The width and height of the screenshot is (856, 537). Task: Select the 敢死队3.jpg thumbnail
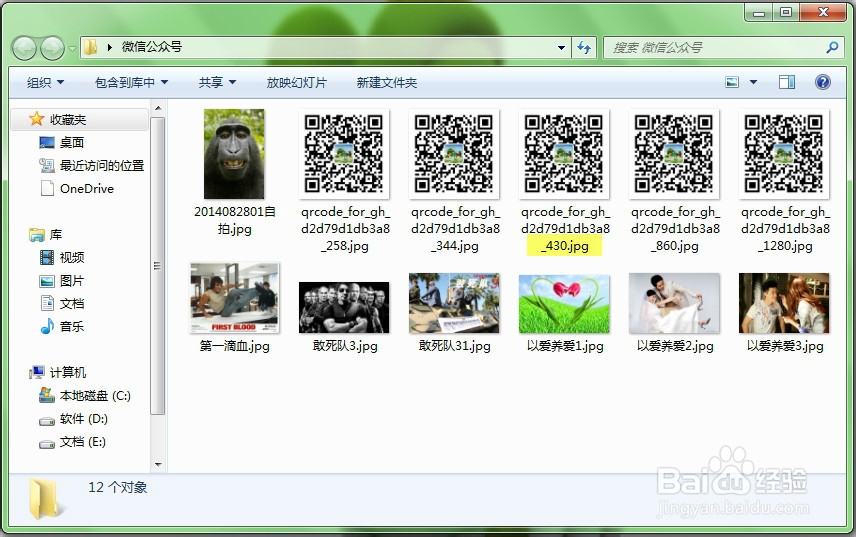pos(344,307)
